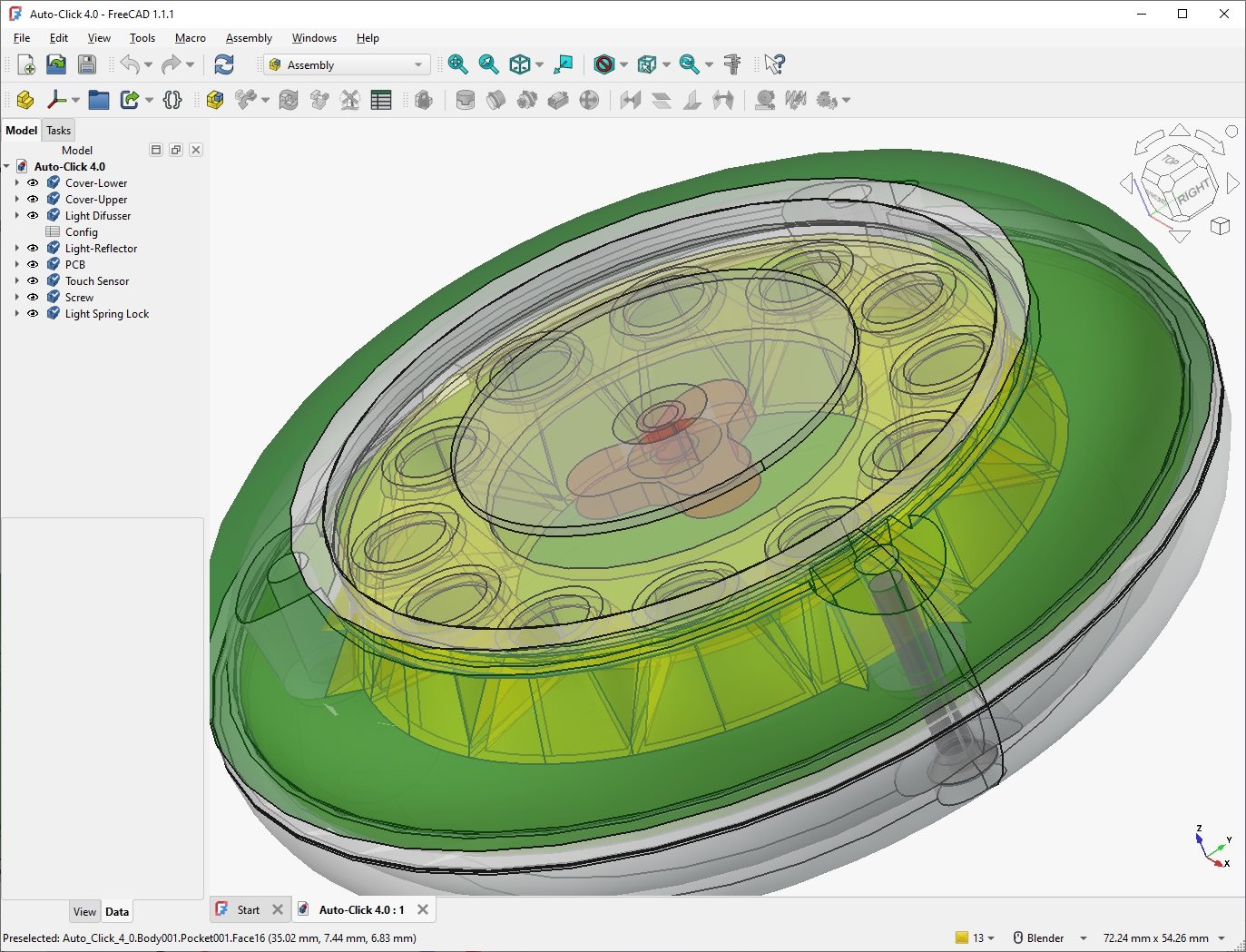Click the Align to Selection view icon
The height and width of the screenshot is (952, 1246).
[x=564, y=64]
